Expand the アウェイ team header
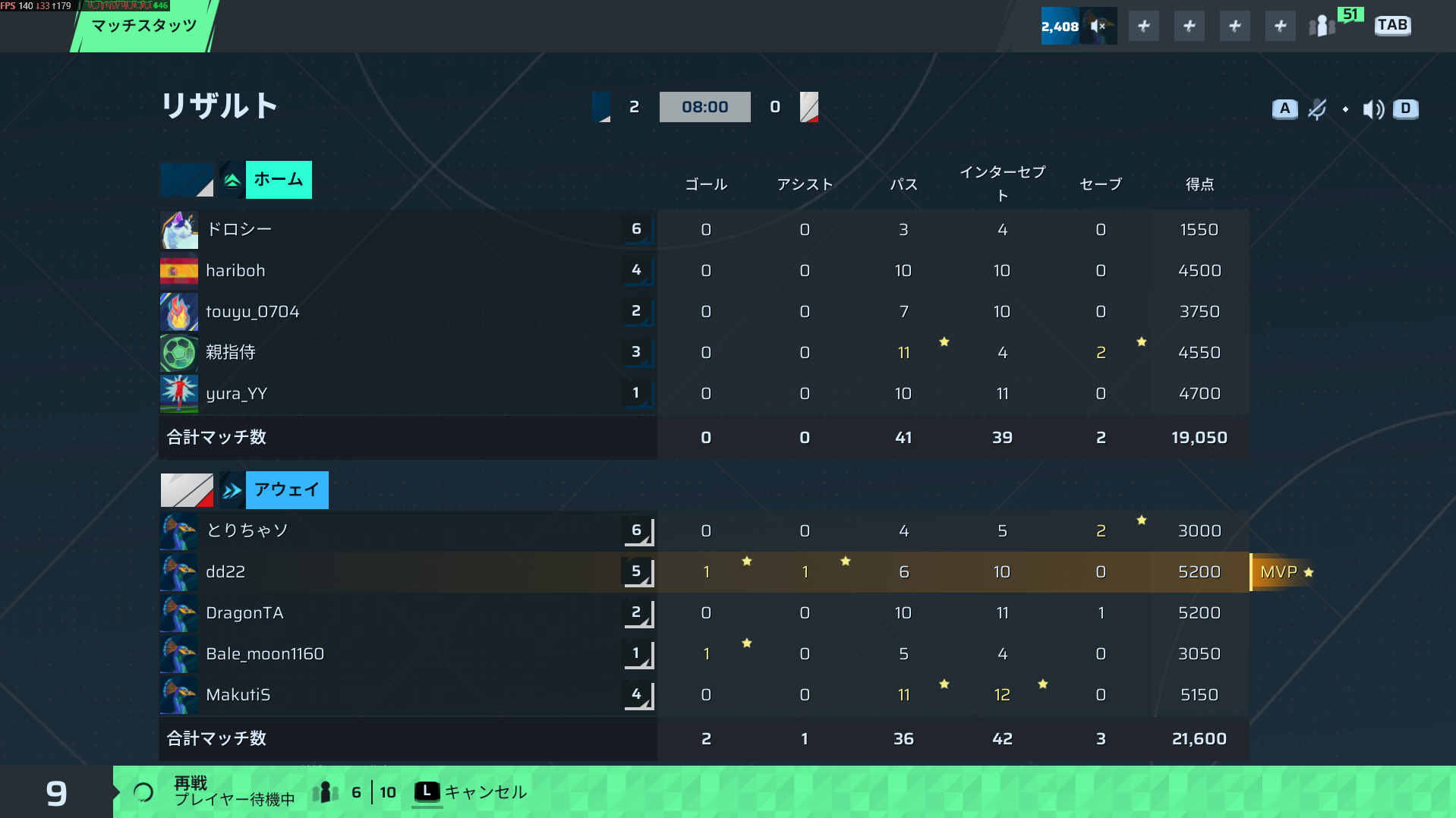 287,490
